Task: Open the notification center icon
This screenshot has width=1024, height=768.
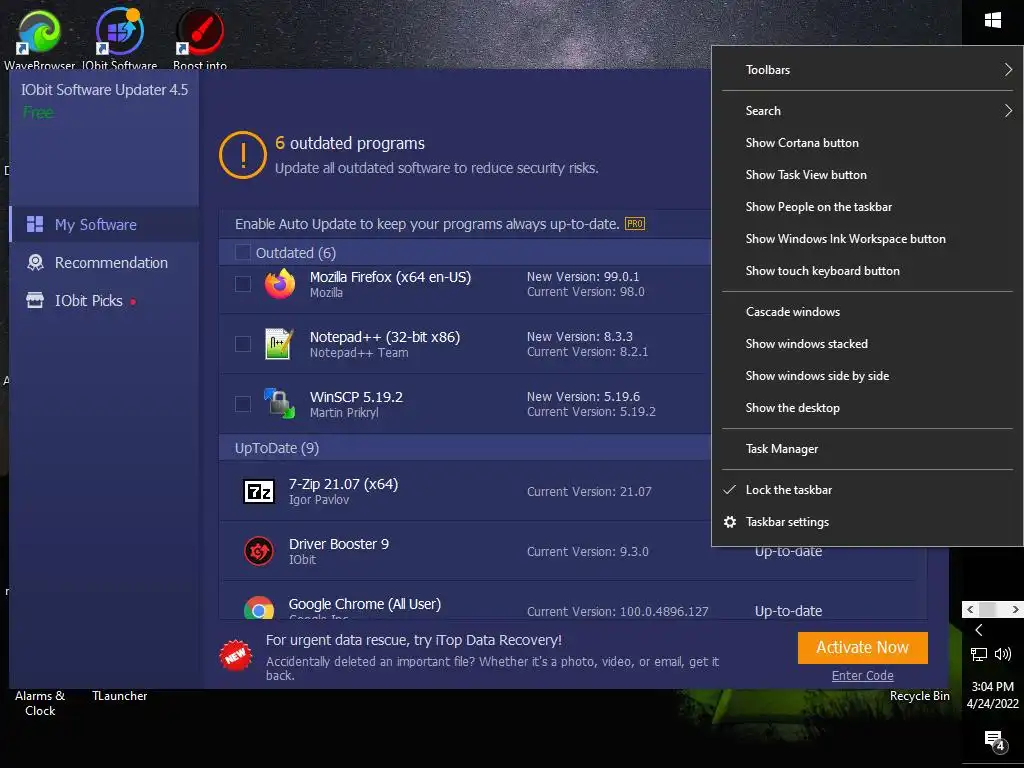Action: (995, 741)
